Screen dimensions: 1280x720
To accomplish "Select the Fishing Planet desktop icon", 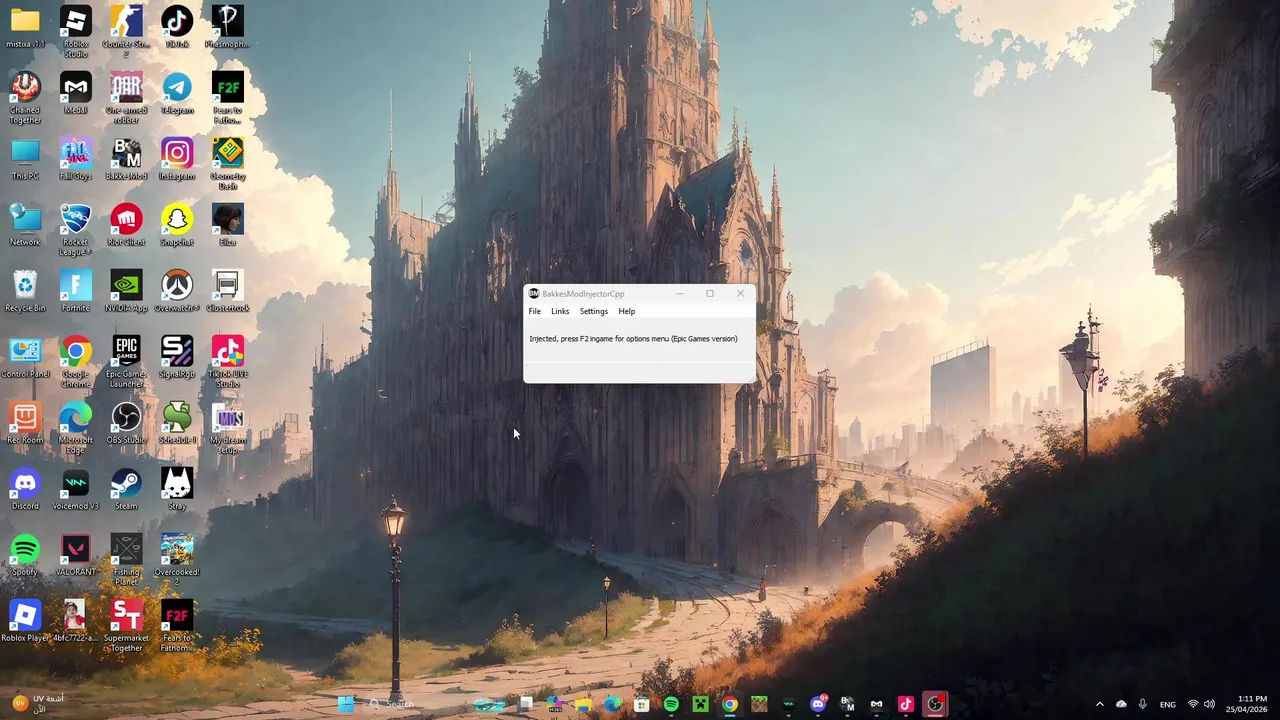I will click(x=126, y=560).
